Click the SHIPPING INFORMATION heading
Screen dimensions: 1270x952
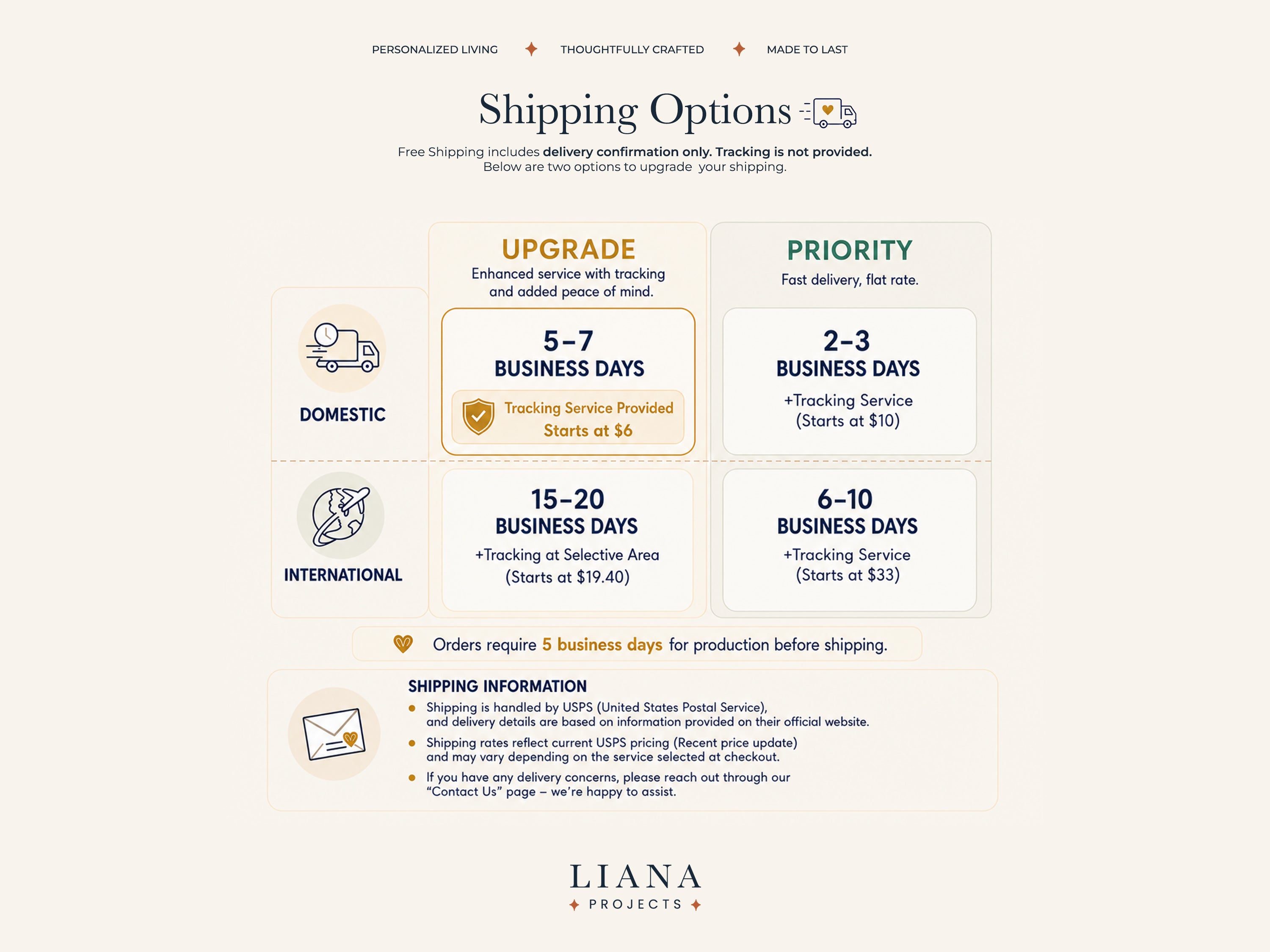497,686
